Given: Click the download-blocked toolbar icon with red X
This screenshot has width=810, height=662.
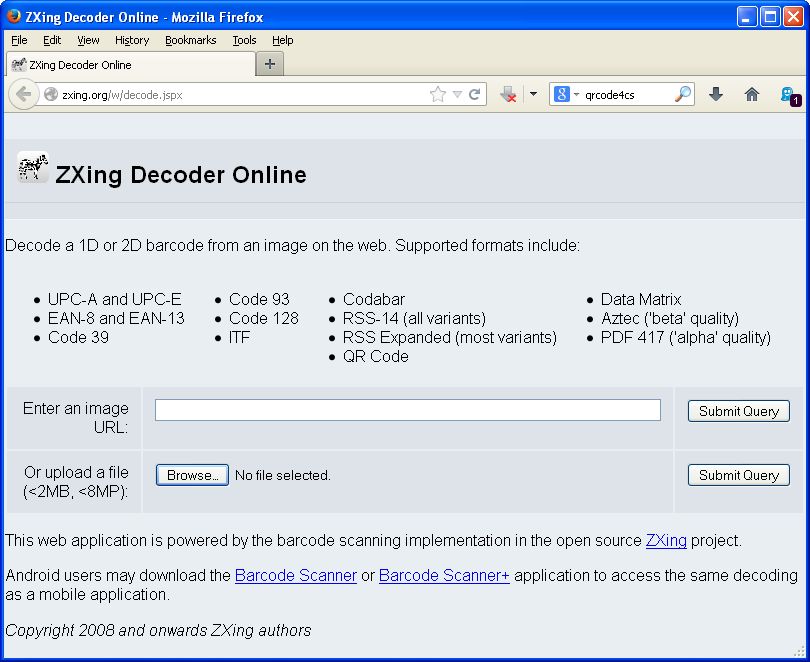Looking at the screenshot, I should pyautogui.click(x=508, y=94).
